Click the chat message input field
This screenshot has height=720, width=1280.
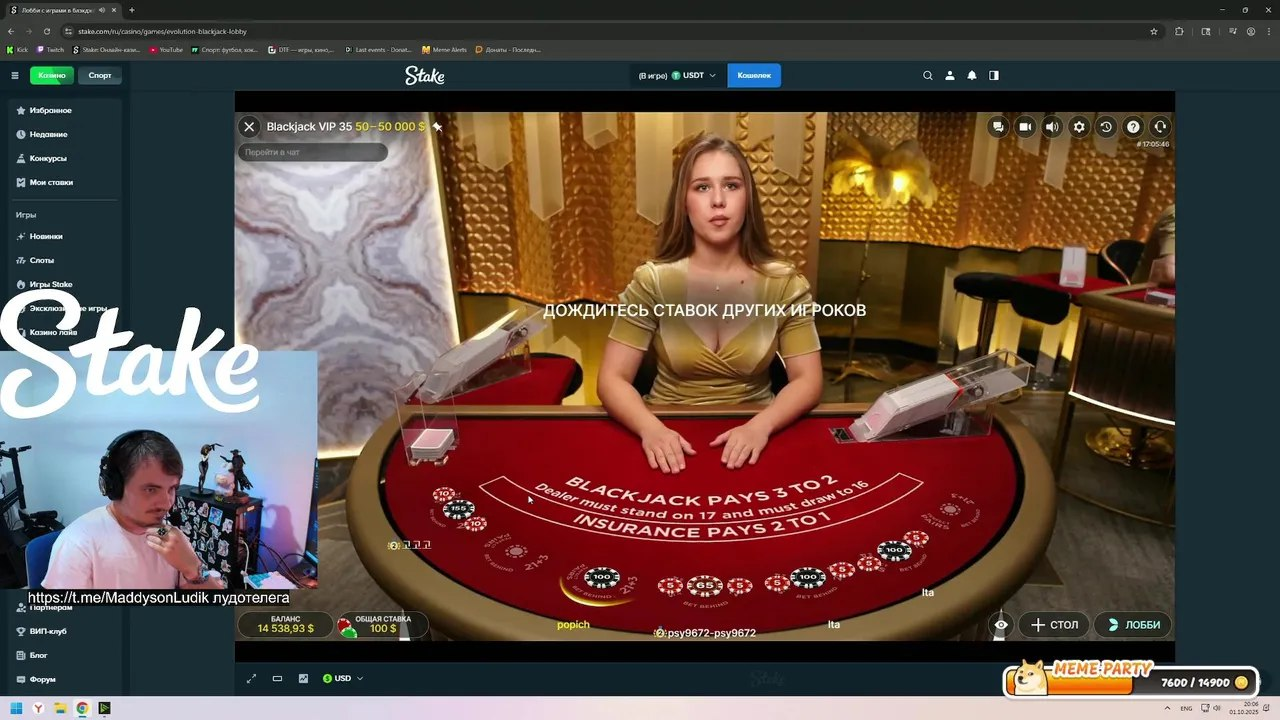[312, 152]
